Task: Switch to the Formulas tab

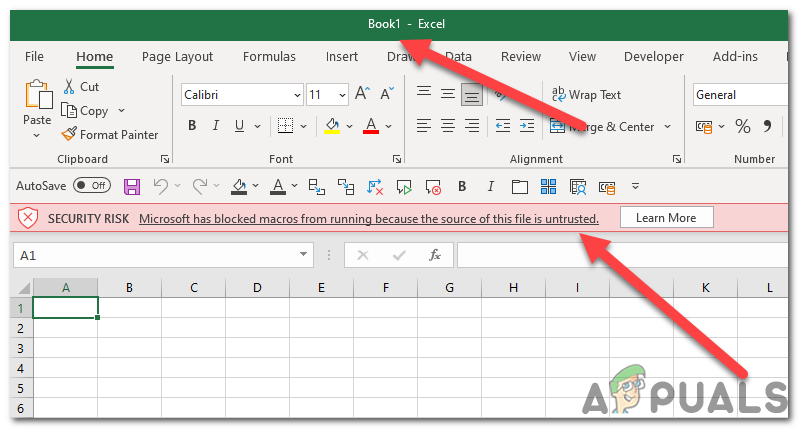Action: click(x=269, y=57)
